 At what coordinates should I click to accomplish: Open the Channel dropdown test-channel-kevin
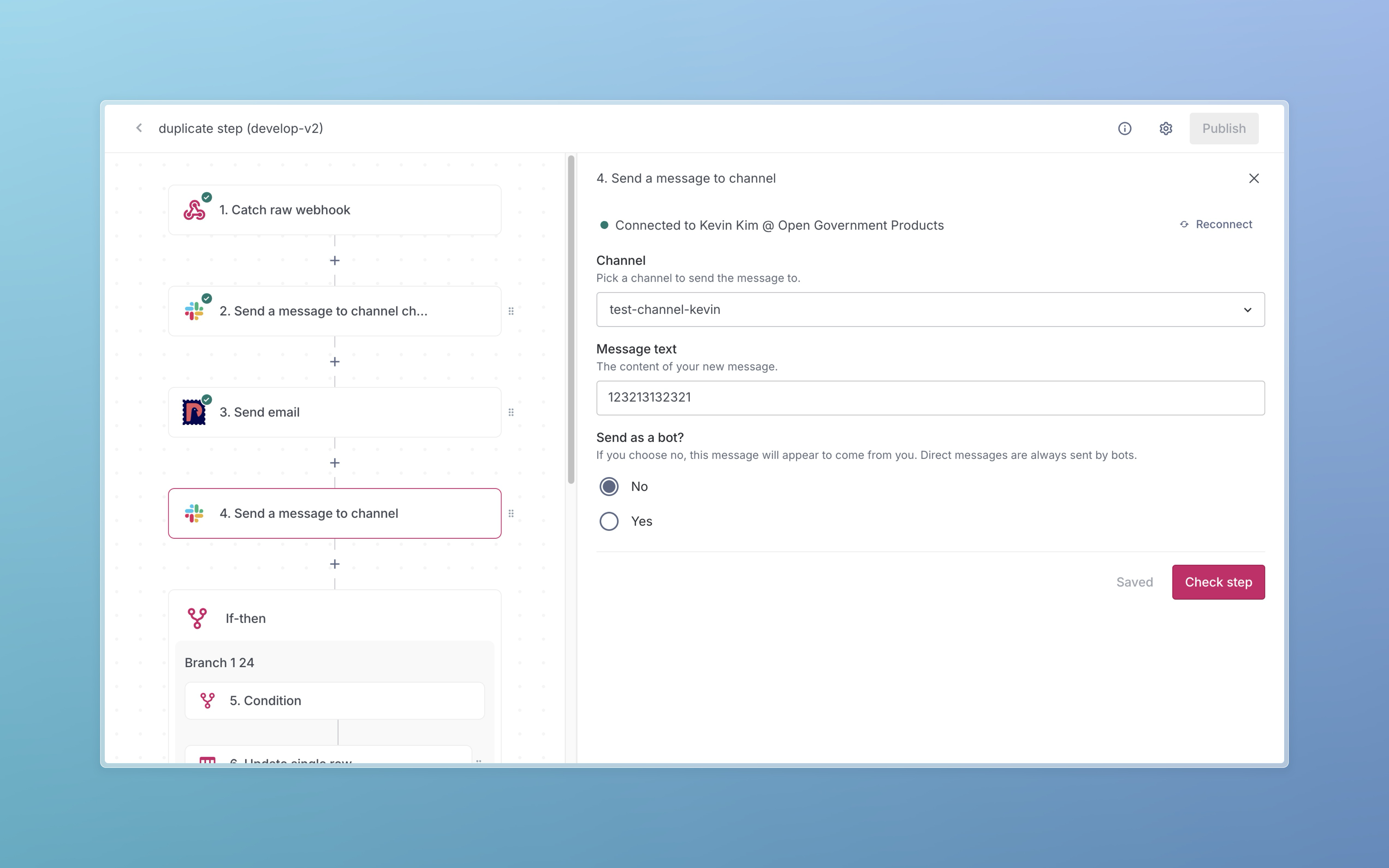[x=918, y=310]
